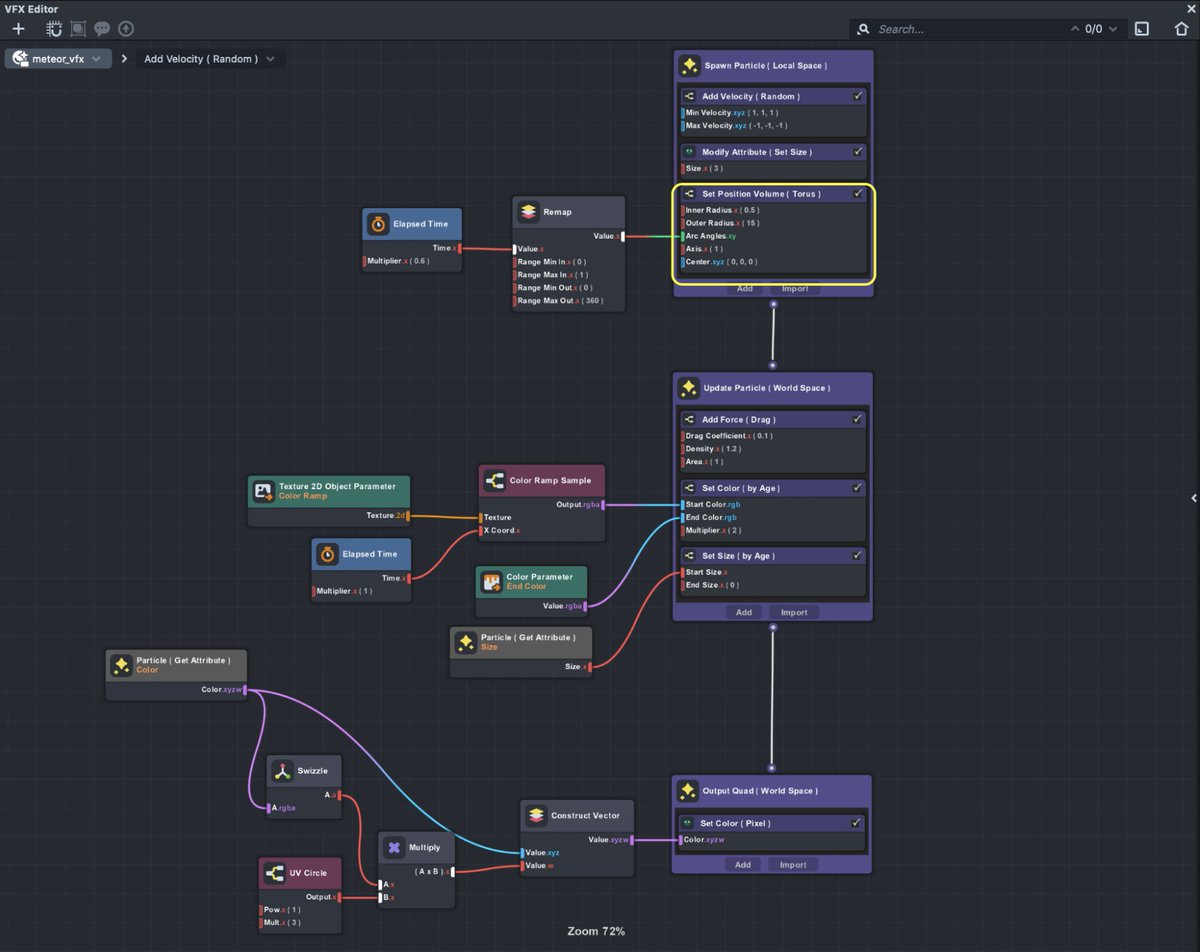Click the Particle Get Attribute Color icon
Screen dimensions: 1200x952
coord(121,665)
